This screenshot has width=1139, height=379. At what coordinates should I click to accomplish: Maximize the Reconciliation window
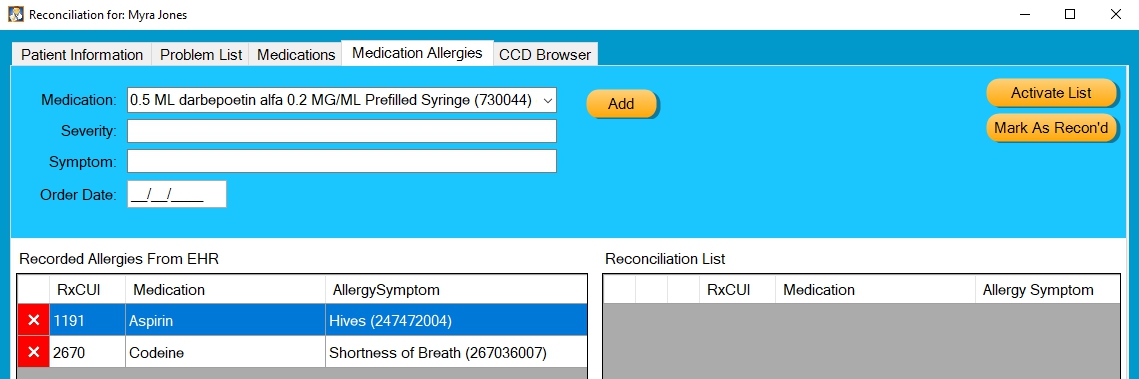(1069, 14)
